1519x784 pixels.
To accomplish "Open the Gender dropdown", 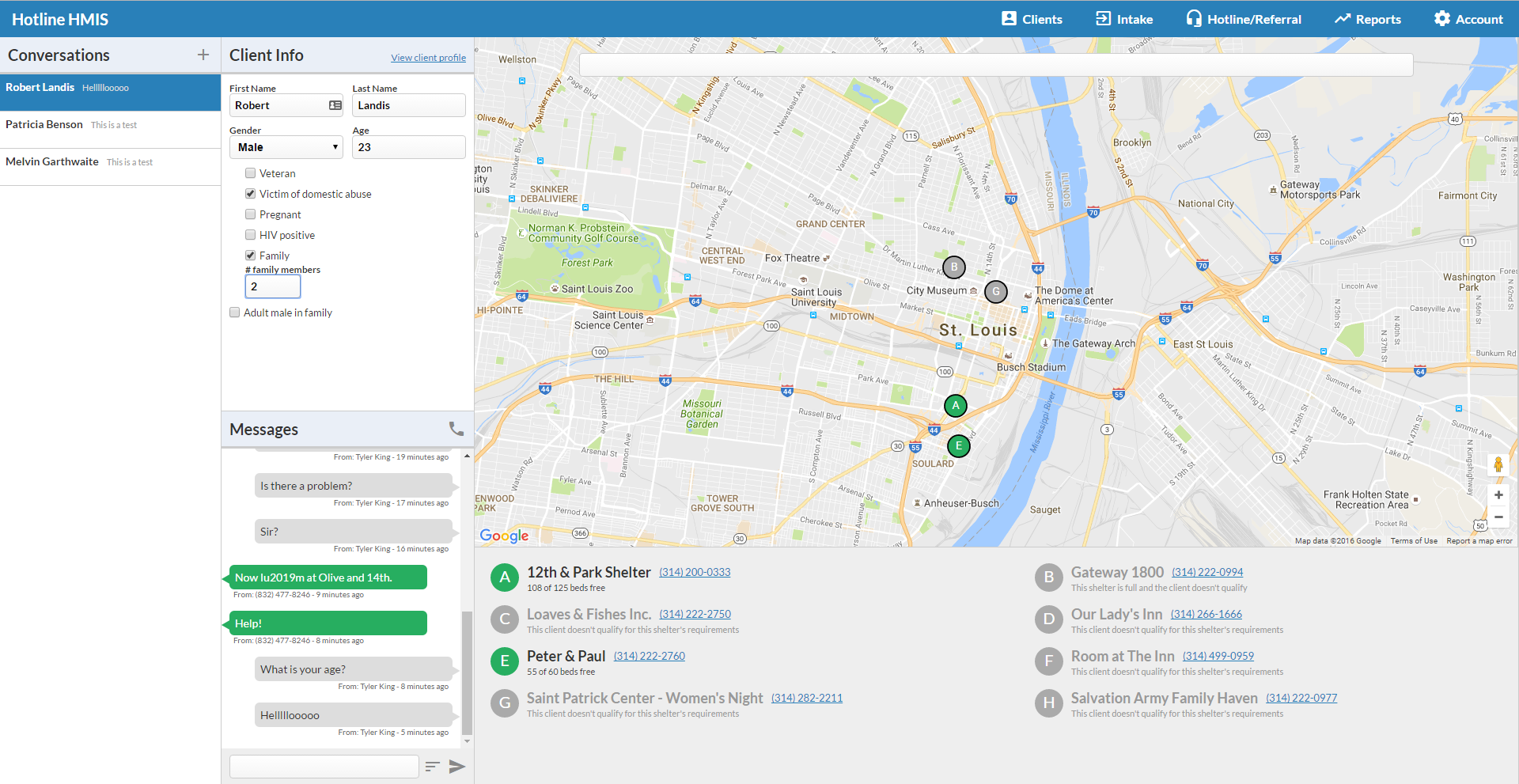I will pyautogui.click(x=286, y=147).
